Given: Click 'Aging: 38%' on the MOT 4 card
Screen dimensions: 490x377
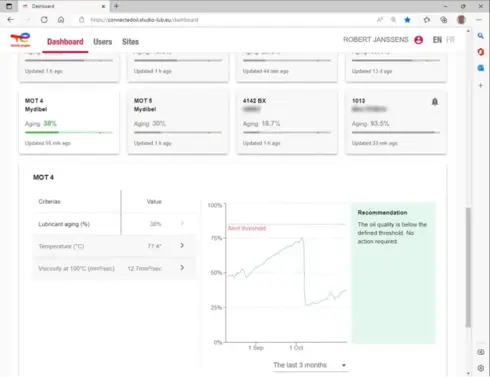Looking at the screenshot, I should click(x=41, y=124).
